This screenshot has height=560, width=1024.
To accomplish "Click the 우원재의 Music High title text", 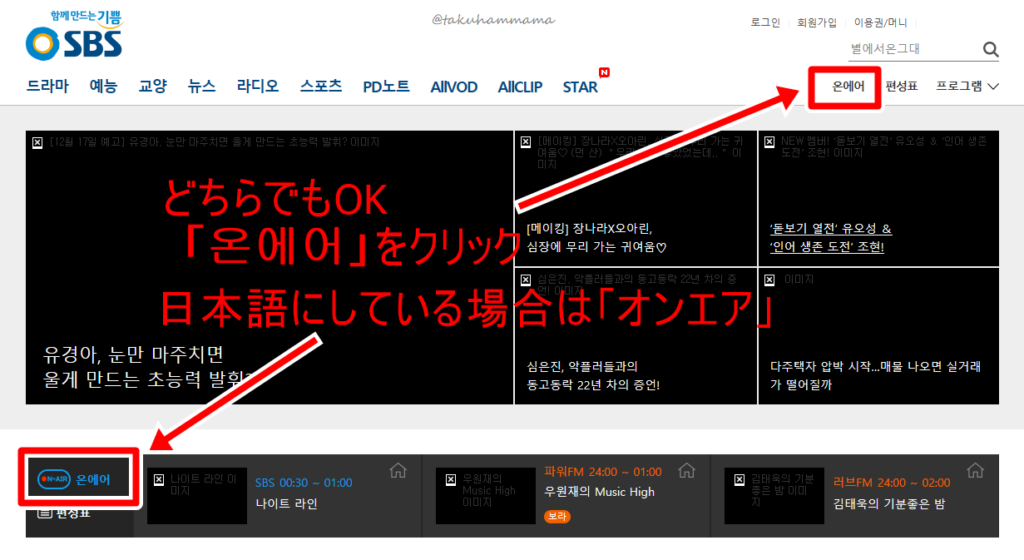I will [x=599, y=492].
